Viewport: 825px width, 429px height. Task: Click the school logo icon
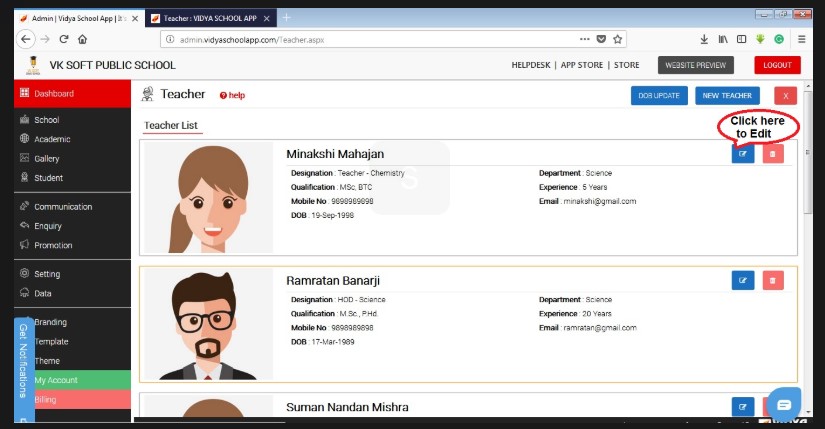point(33,65)
